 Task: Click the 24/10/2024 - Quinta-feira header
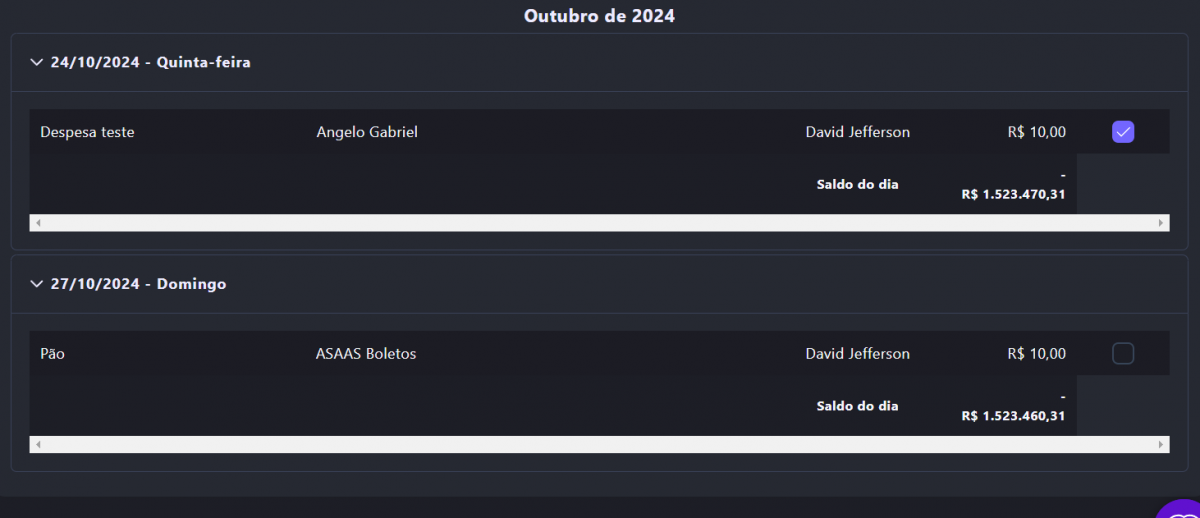click(150, 63)
